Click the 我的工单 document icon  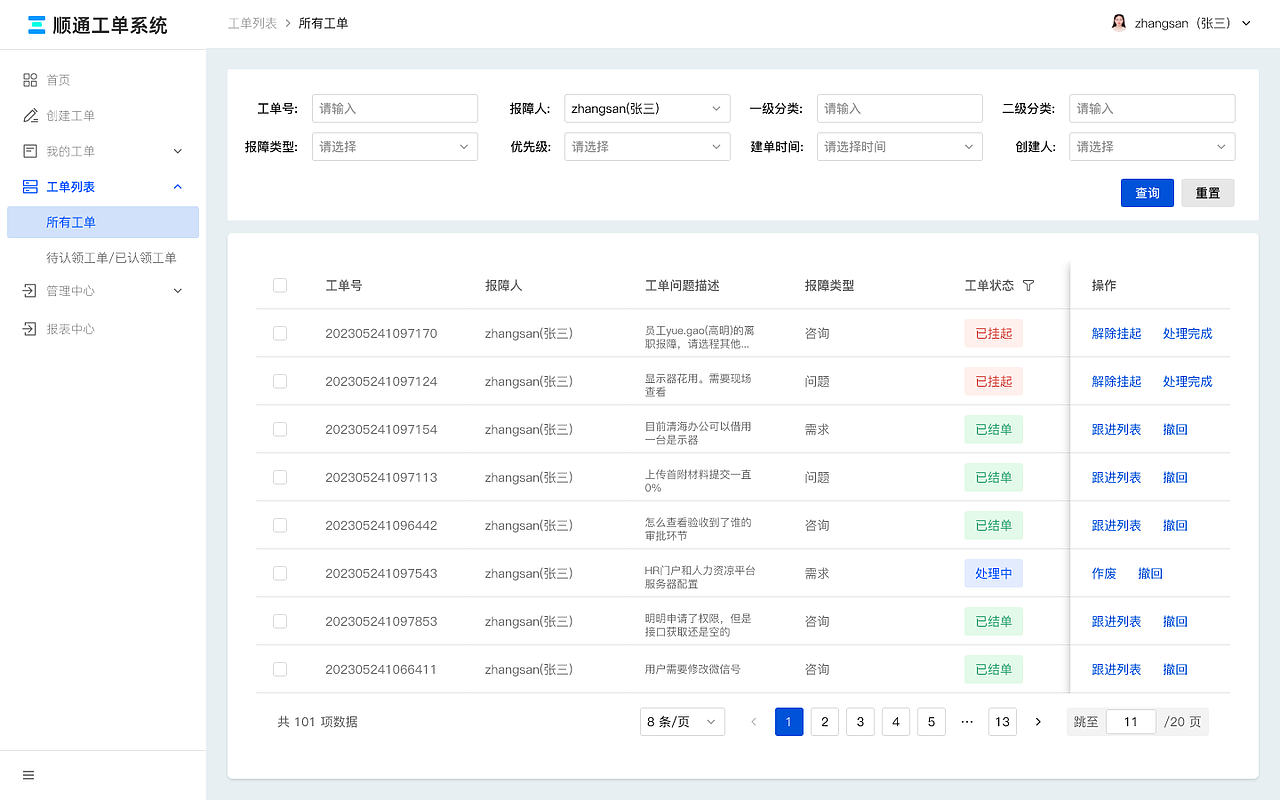pyautogui.click(x=30, y=151)
